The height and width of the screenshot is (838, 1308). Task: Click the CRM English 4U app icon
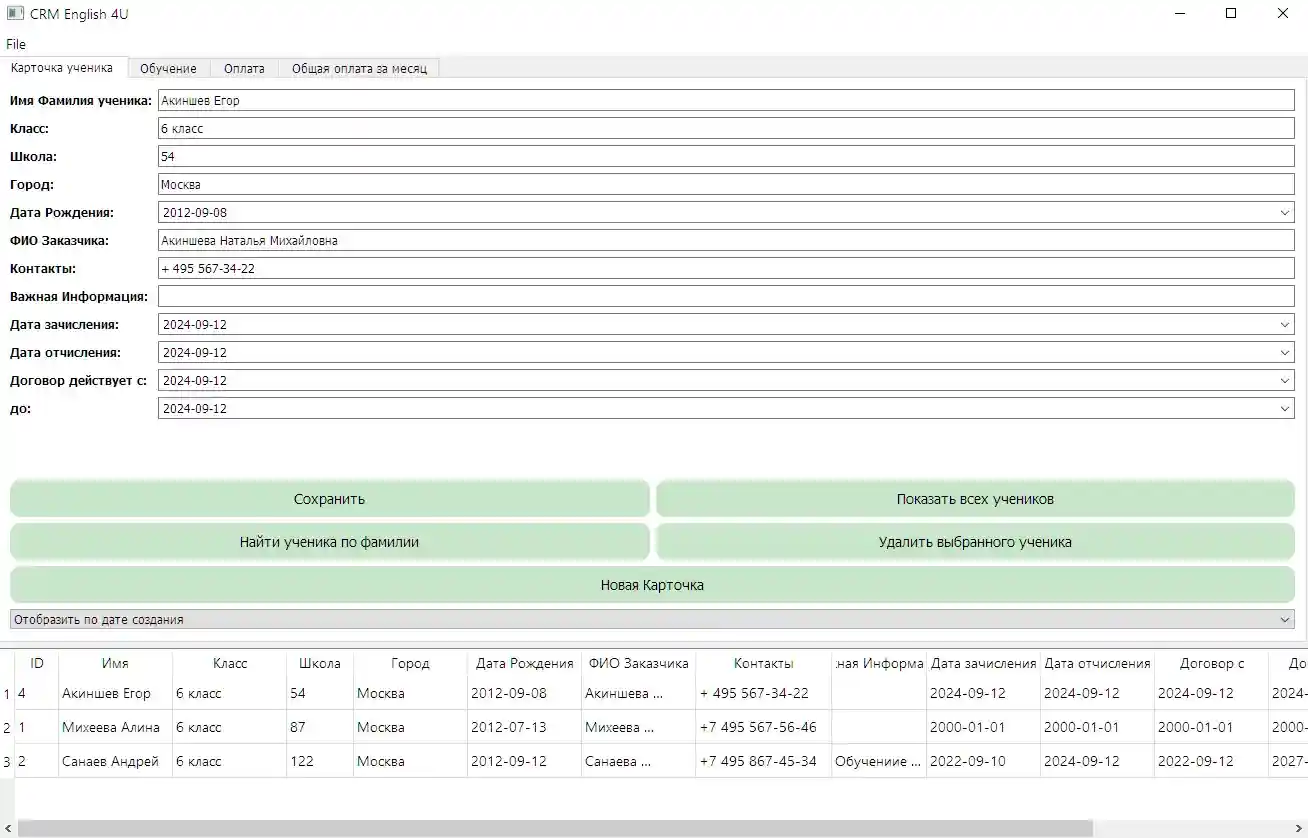click(x=15, y=14)
